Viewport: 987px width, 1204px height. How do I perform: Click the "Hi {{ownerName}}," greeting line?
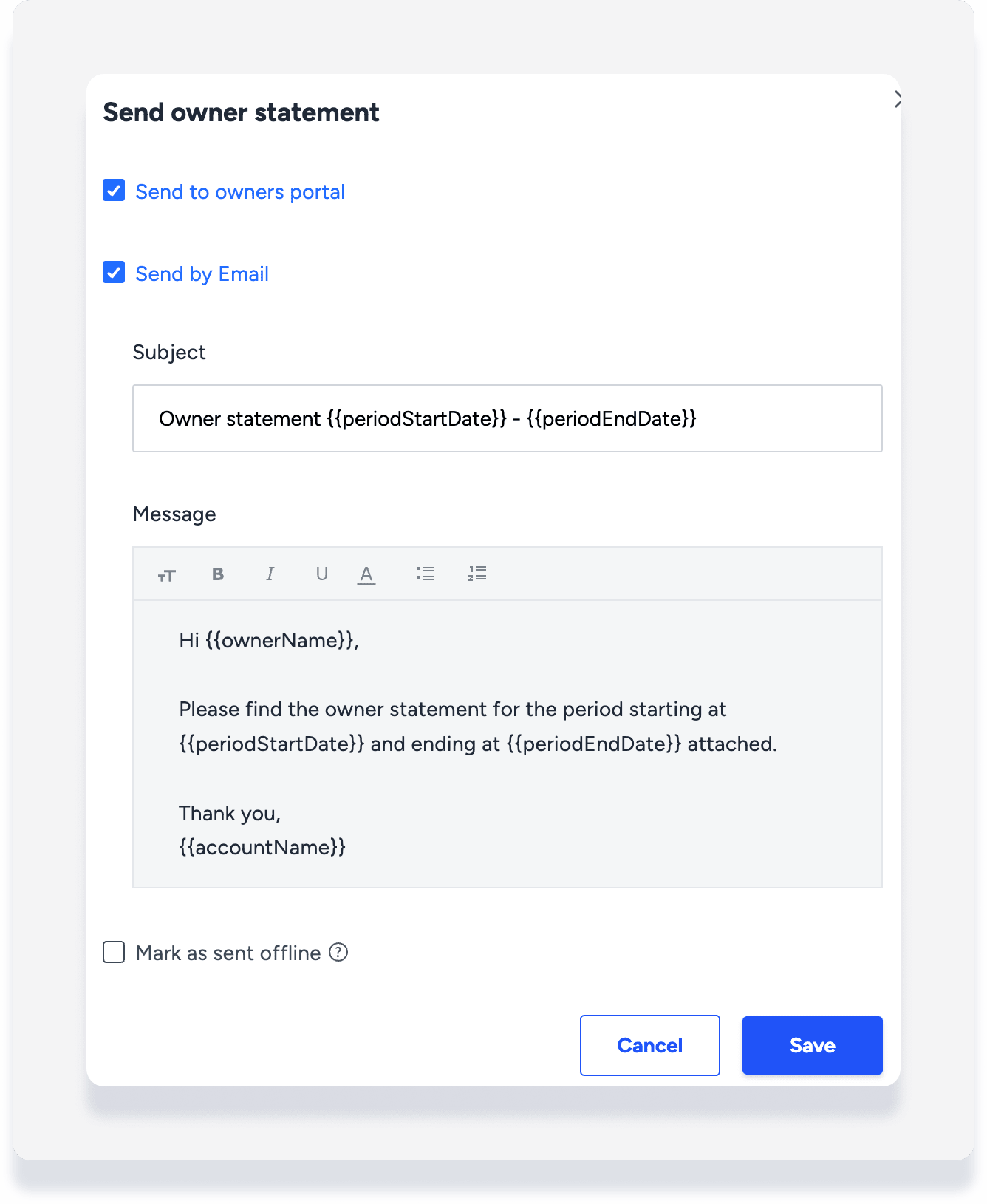[x=269, y=640]
